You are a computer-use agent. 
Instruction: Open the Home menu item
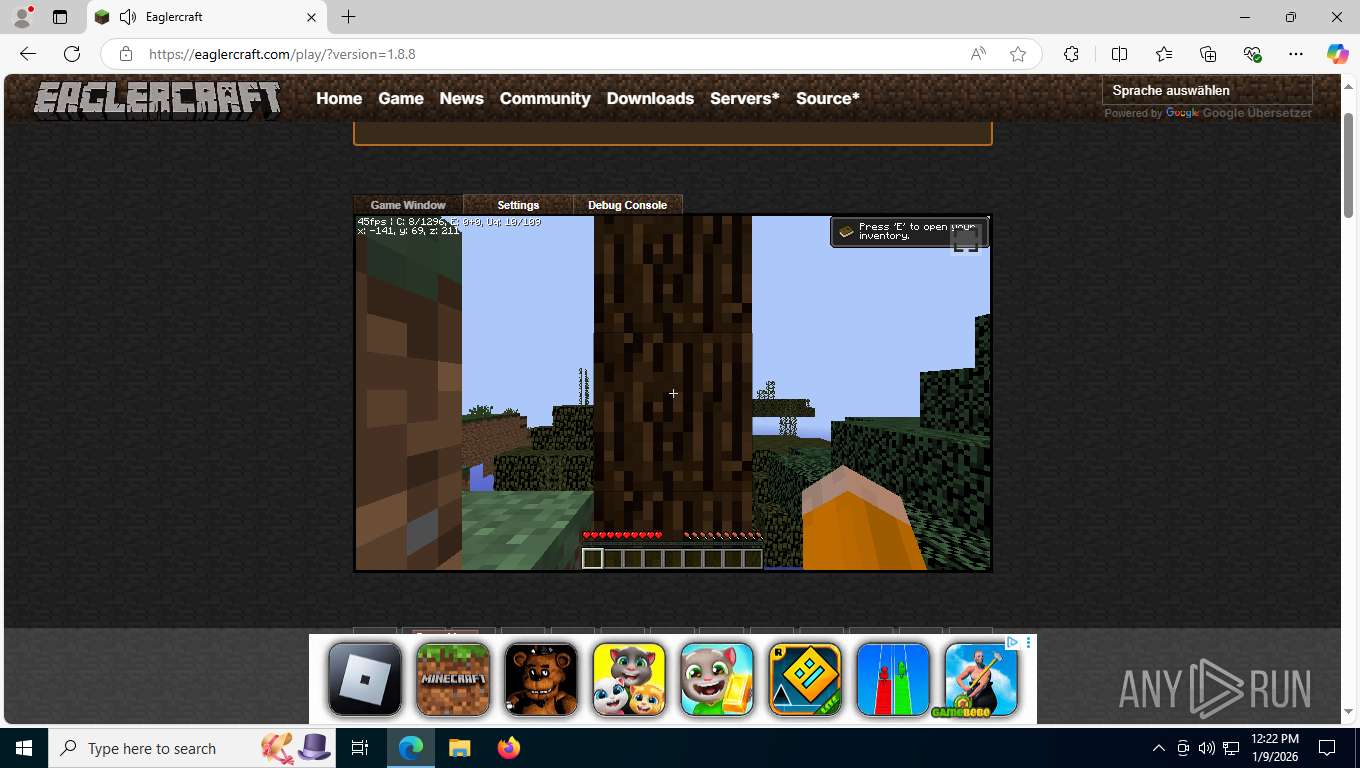point(339,98)
